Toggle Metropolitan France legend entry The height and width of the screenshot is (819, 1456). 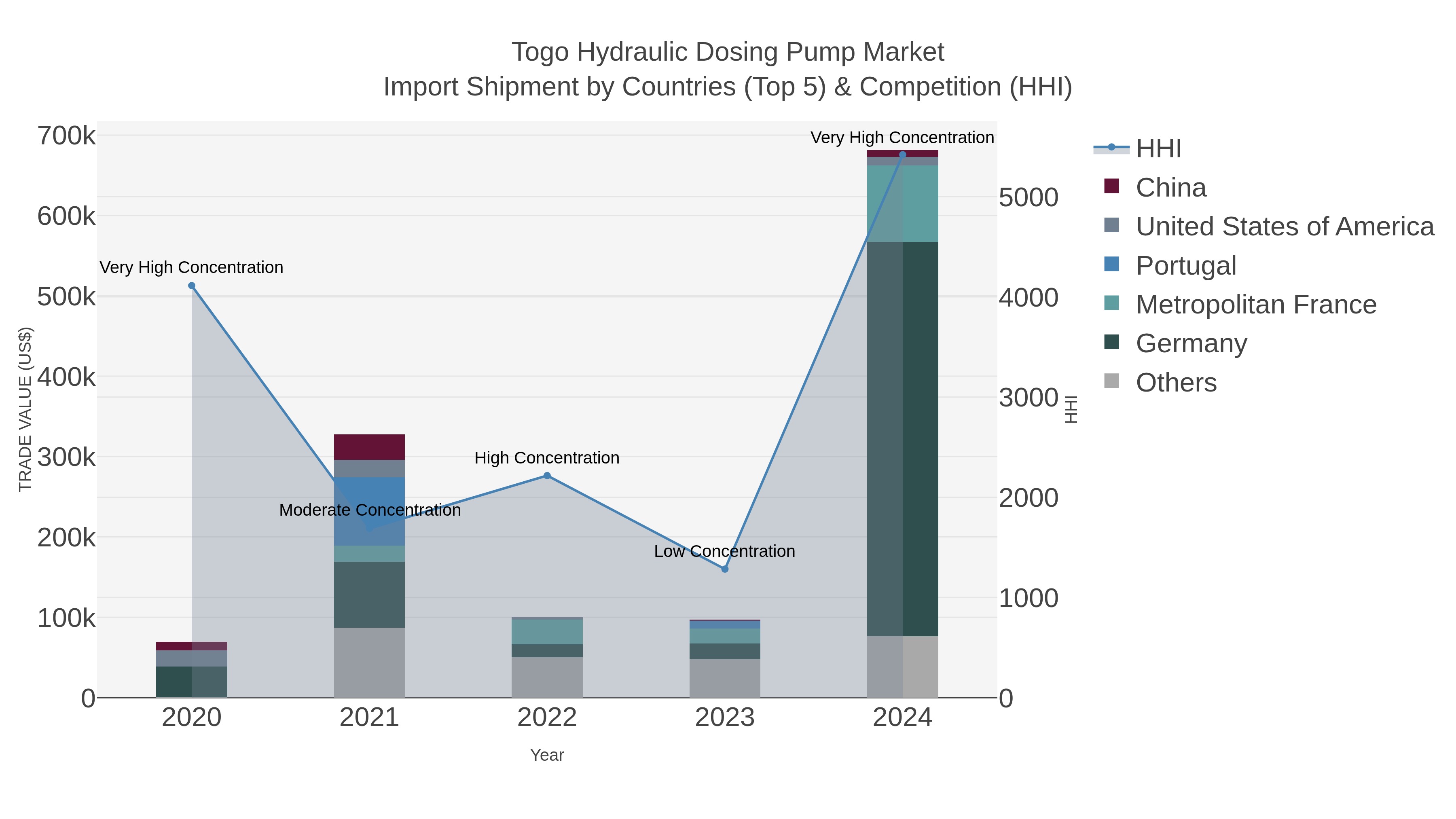point(1240,304)
